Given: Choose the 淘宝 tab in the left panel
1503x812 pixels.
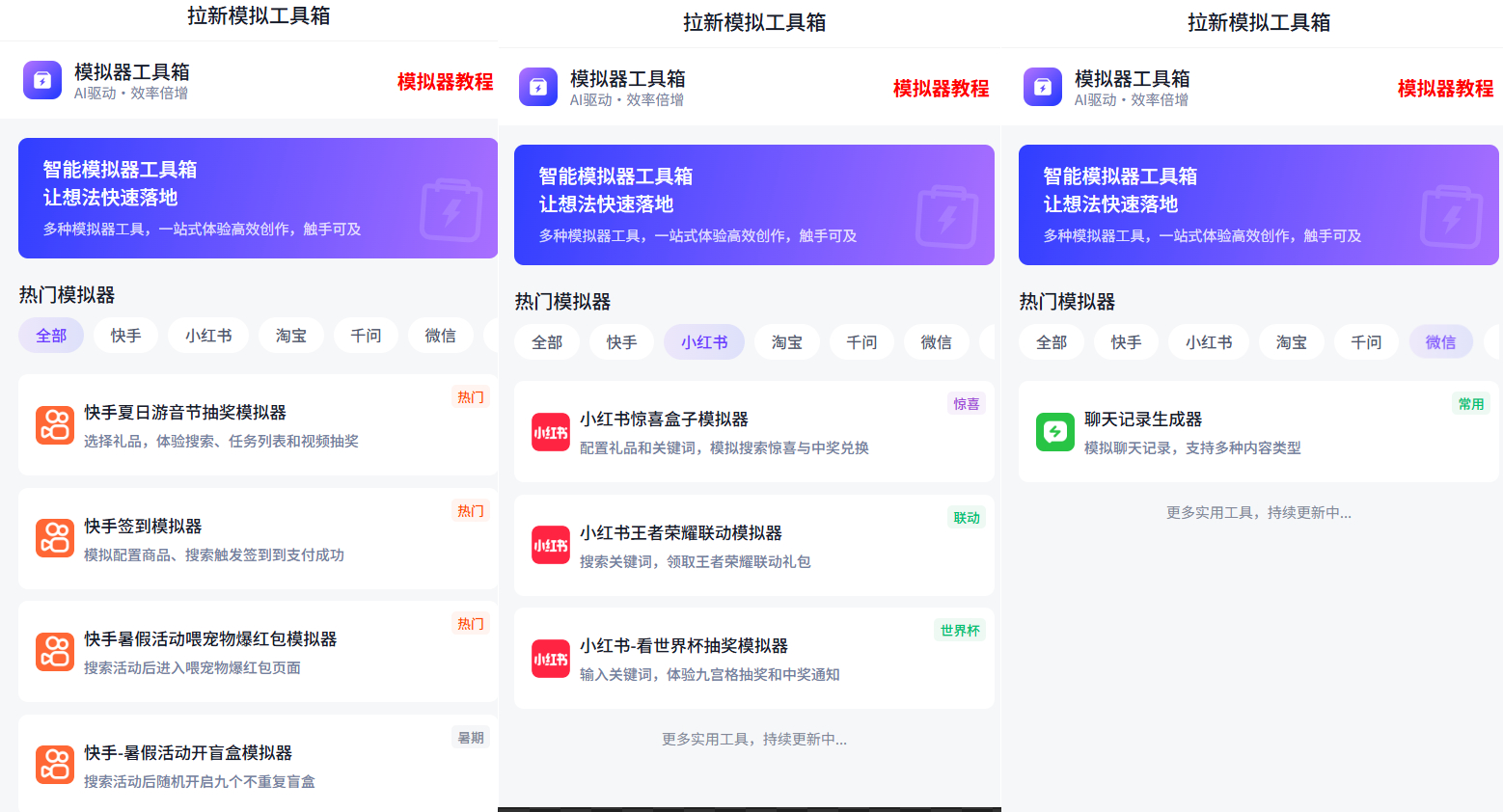Looking at the screenshot, I should (x=291, y=336).
